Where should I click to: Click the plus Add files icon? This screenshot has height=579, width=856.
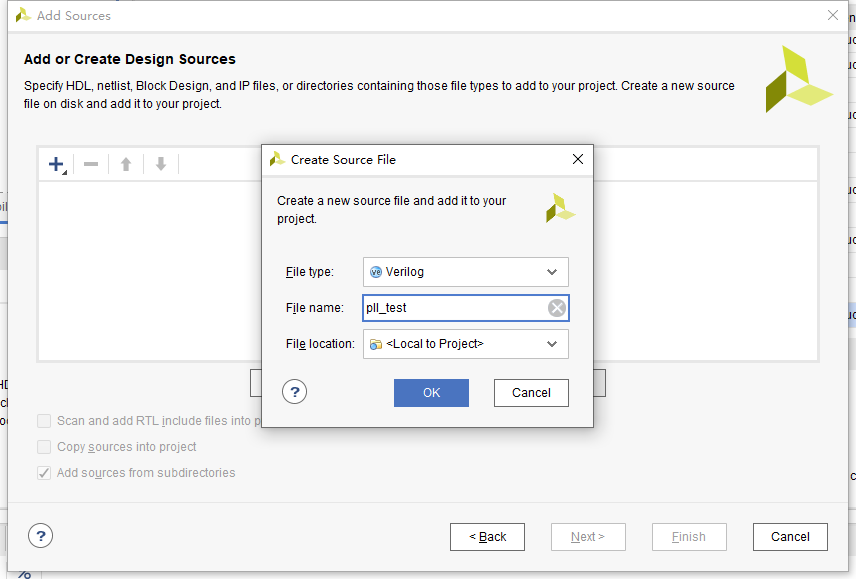(56, 164)
